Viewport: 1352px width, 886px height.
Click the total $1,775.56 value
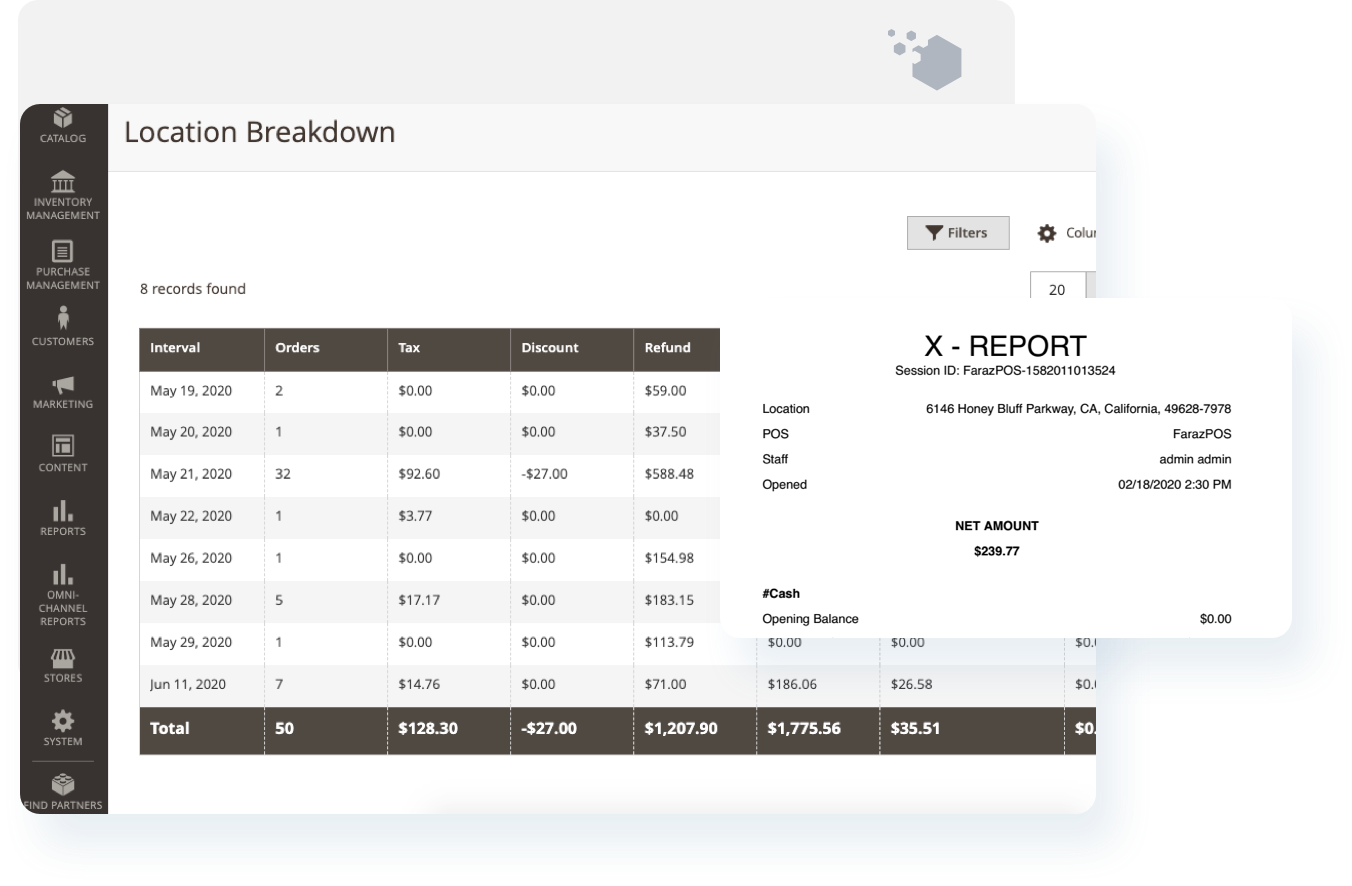[804, 729]
